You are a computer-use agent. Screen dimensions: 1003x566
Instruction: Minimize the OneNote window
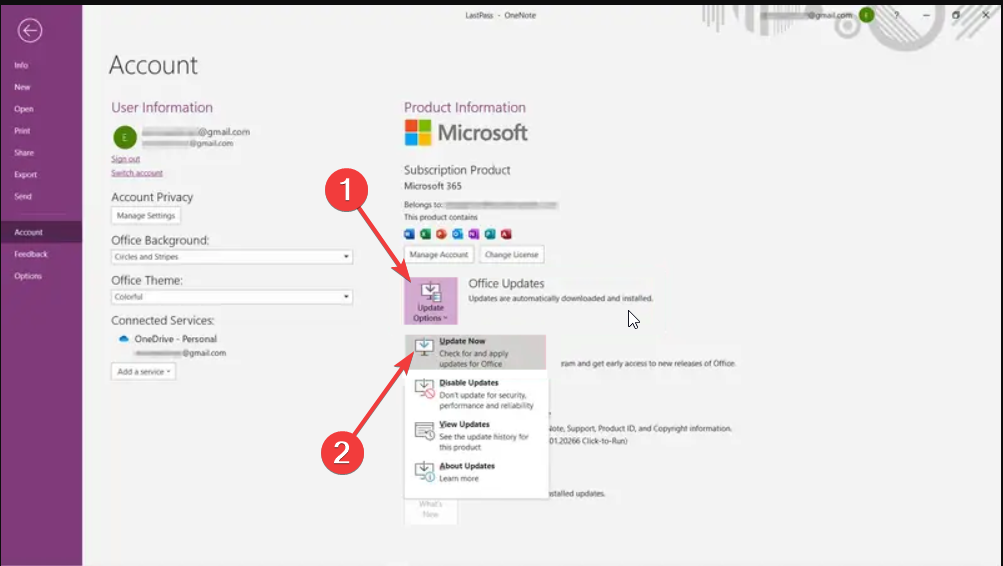pyautogui.click(x=926, y=15)
